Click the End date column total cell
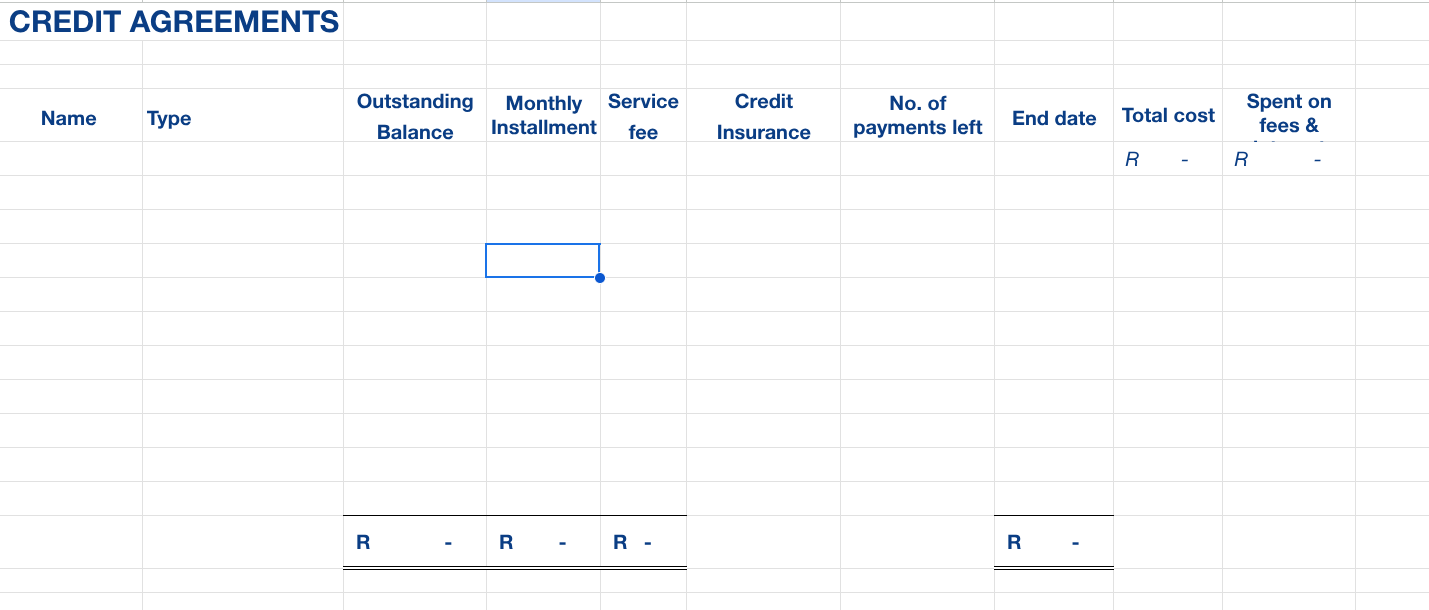Screen dimensions: 1429x610 (x=1054, y=541)
